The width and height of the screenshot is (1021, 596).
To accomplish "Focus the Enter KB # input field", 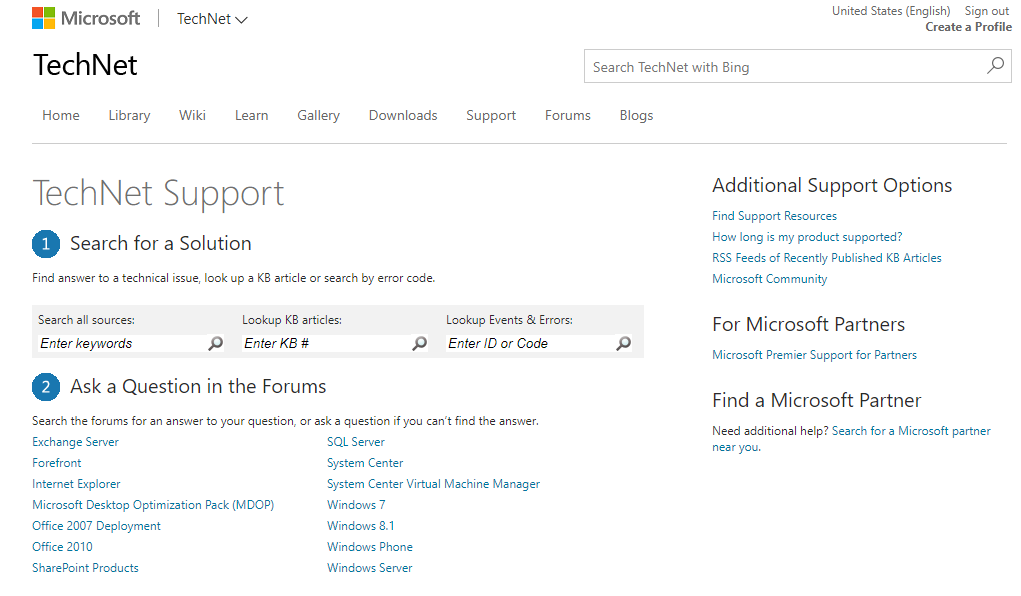I will click(326, 343).
